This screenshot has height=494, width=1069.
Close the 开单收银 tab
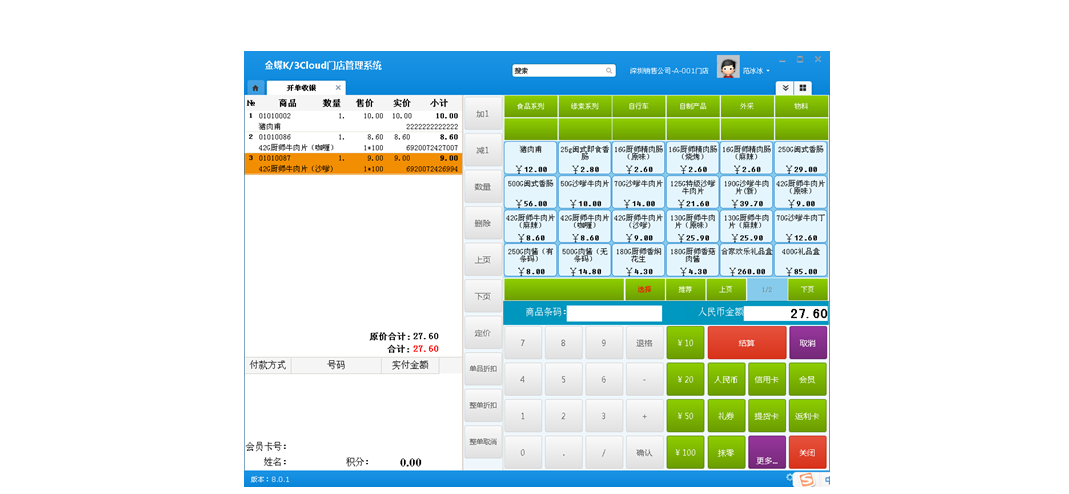point(338,88)
